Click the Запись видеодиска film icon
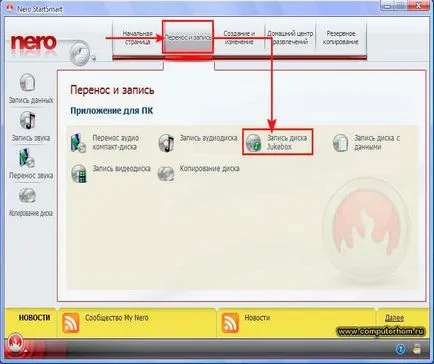Screen dimensions: 434x364 79,173
